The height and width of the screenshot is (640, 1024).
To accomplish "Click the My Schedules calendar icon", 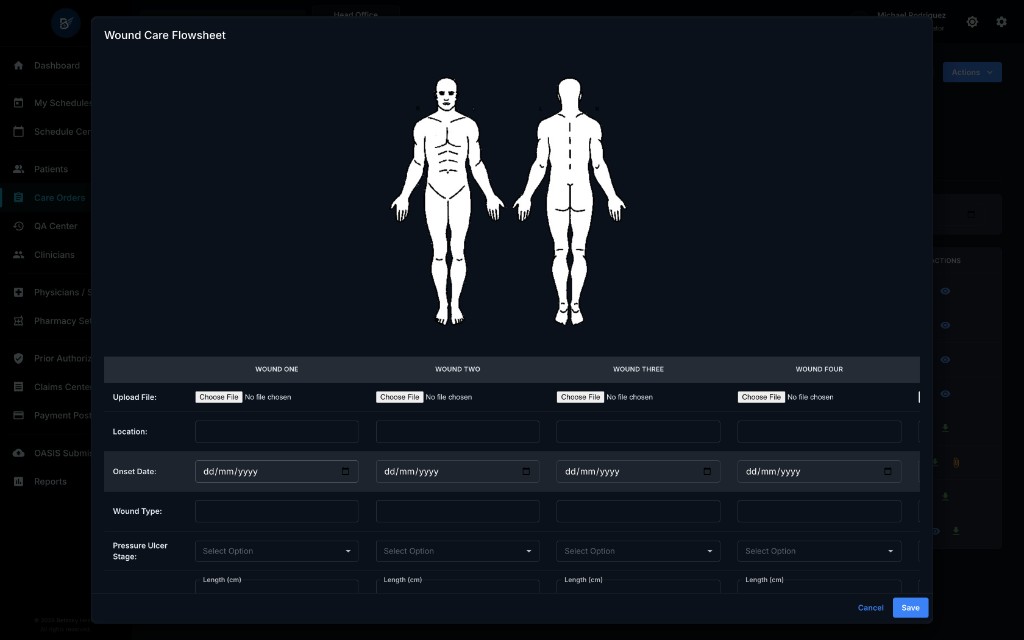I will 18,103.
